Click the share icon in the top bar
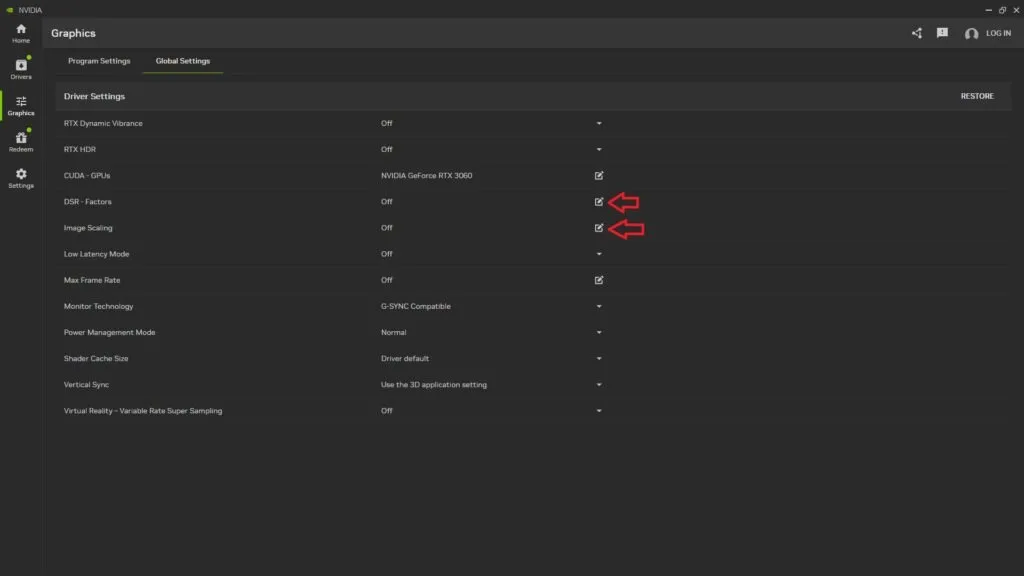The image size is (1024, 576). 916,32
